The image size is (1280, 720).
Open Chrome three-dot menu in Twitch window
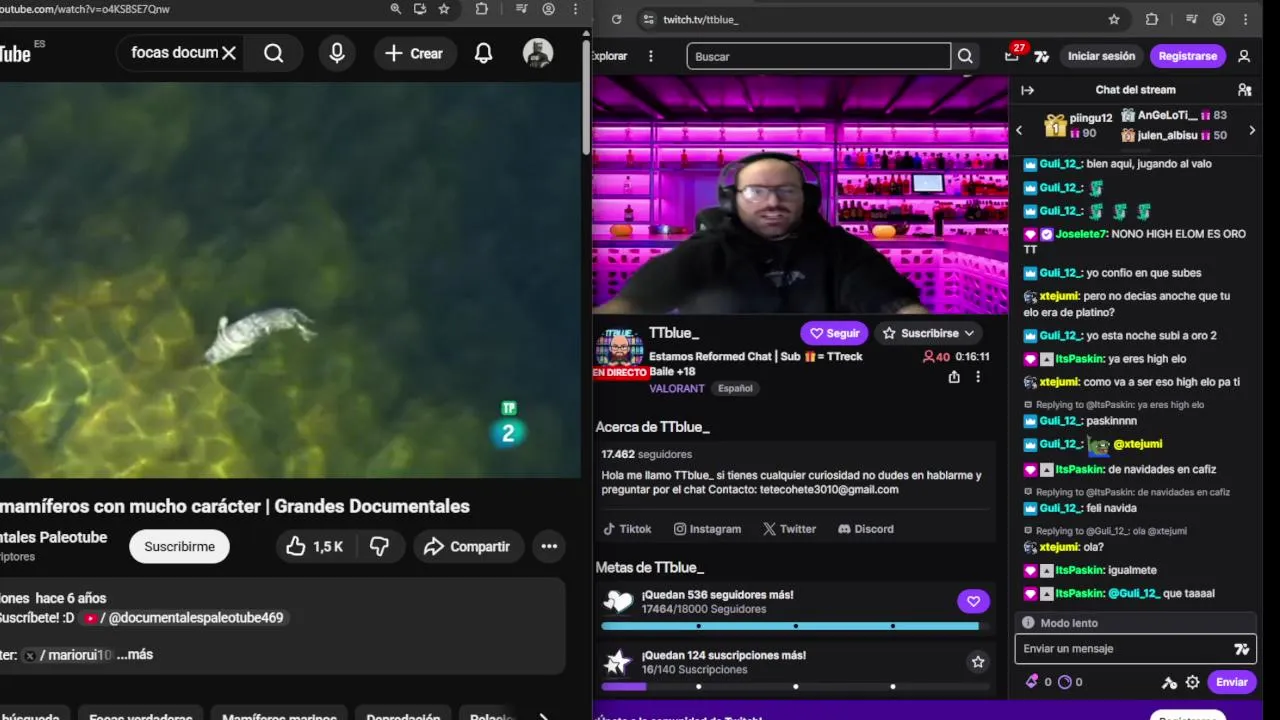click(1246, 19)
